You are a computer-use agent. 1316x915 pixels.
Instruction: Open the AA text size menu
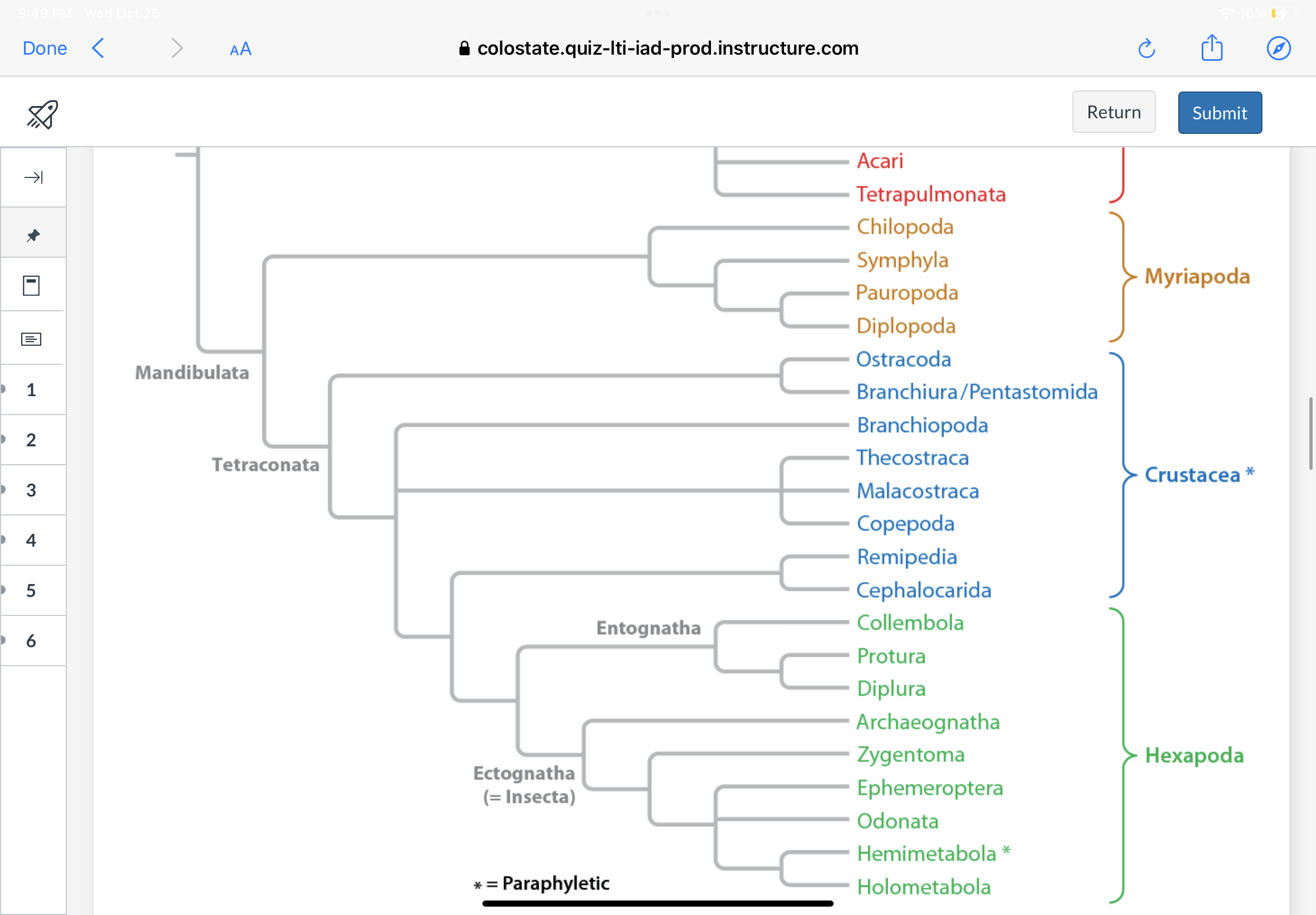pos(240,49)
